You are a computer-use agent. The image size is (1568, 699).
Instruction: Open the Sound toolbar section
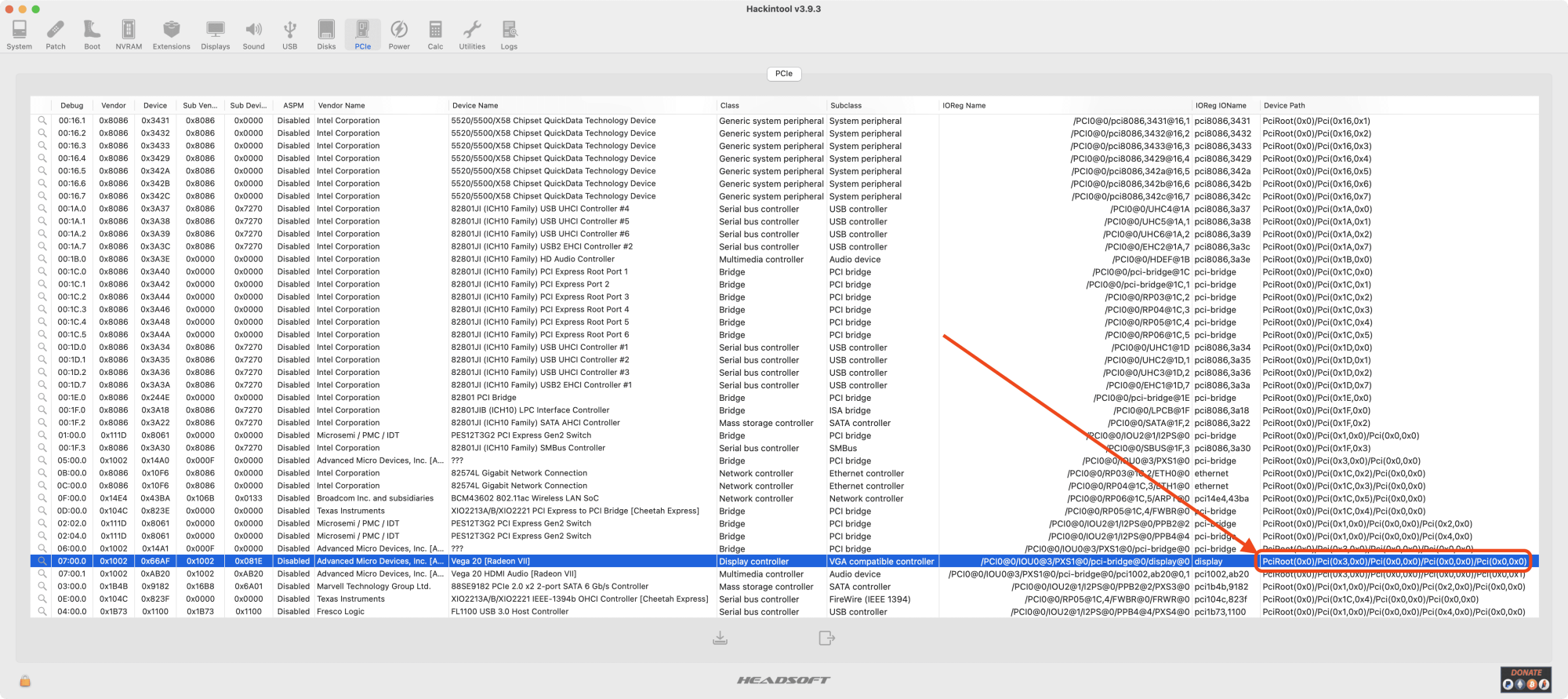point(253,35)
